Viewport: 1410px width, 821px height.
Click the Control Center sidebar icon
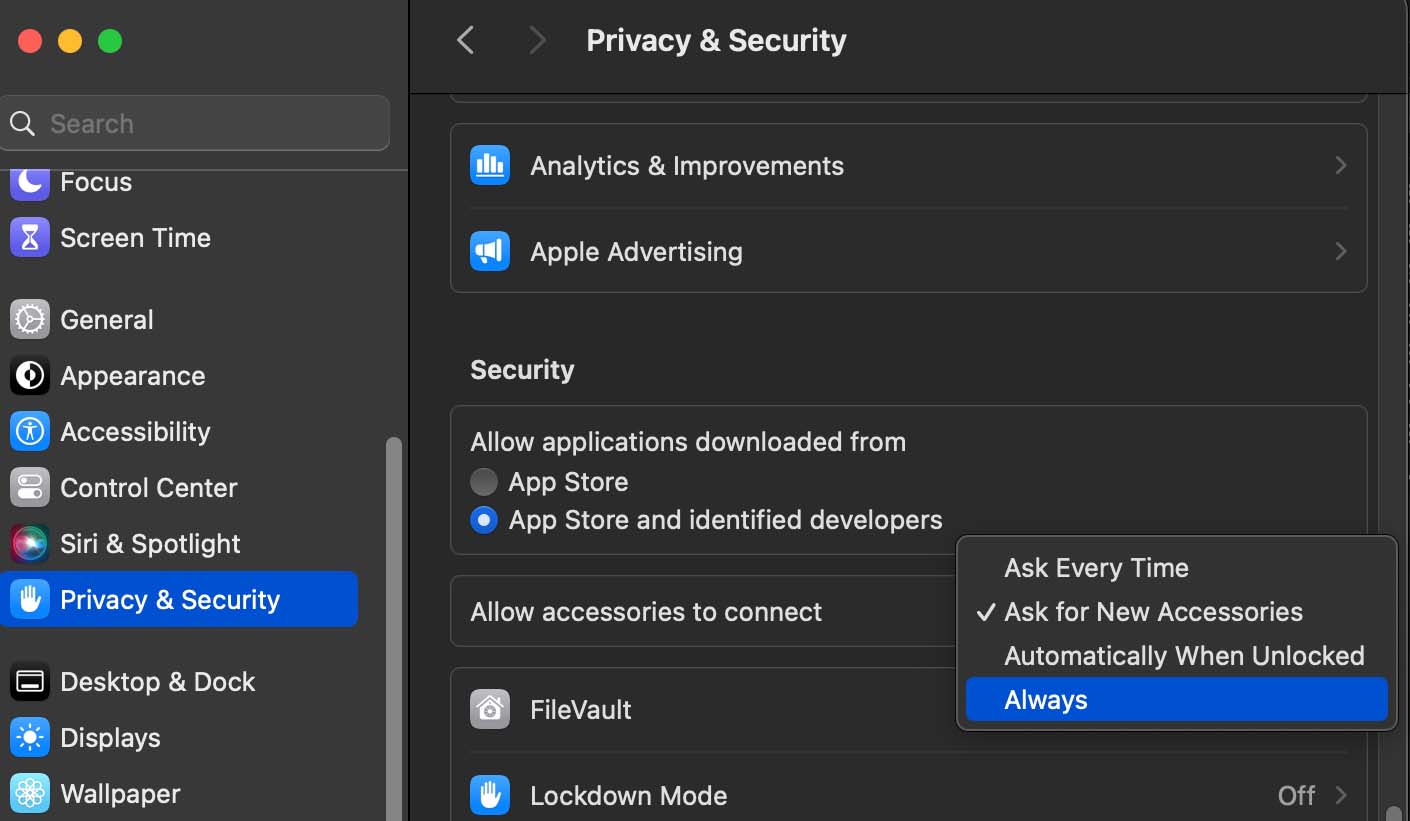pyautogui.click(x=30, y=488)
